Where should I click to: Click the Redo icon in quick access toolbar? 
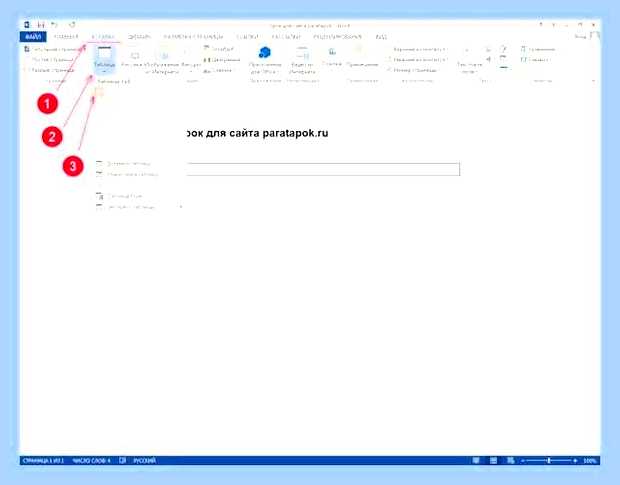tap(72, 25)
